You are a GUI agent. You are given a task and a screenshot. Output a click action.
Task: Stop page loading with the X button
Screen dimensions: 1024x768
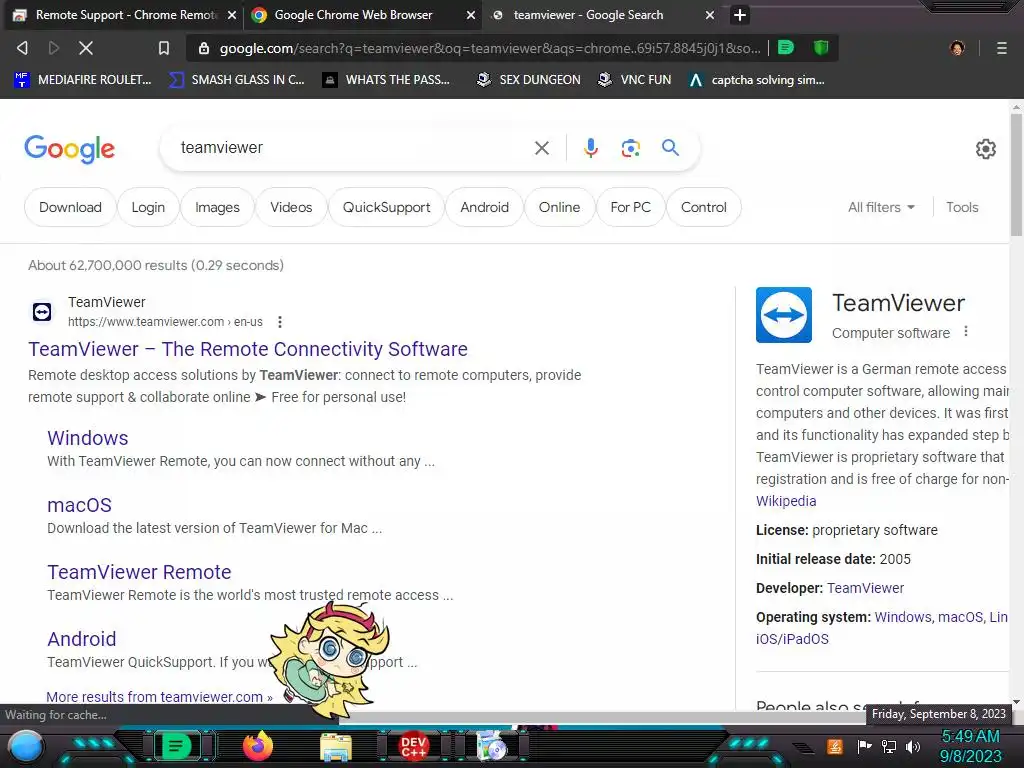click(86, 48)
